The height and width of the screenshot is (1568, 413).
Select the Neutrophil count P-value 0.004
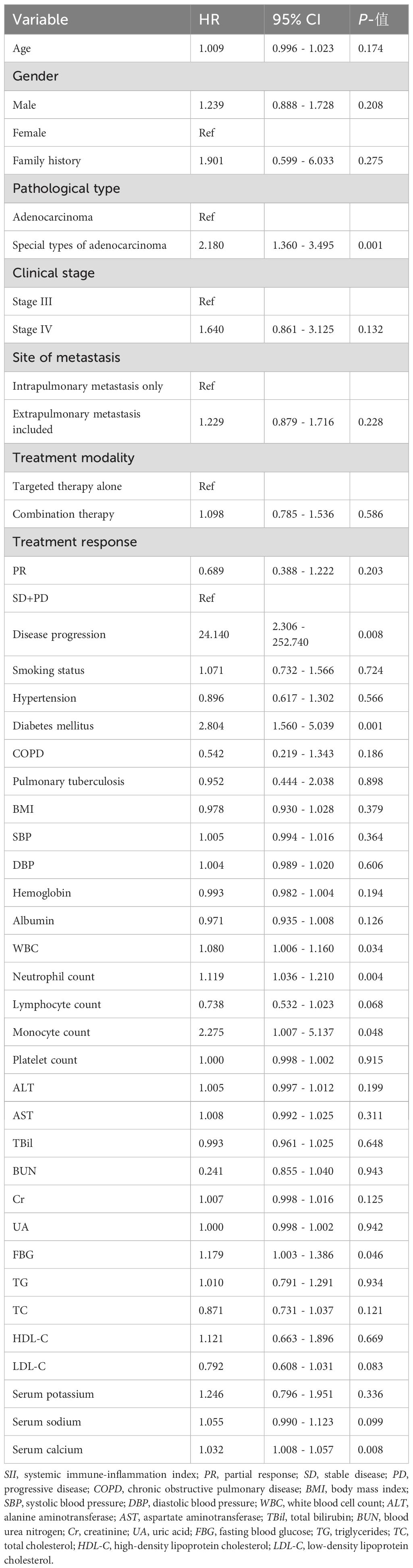pos(370,976)
